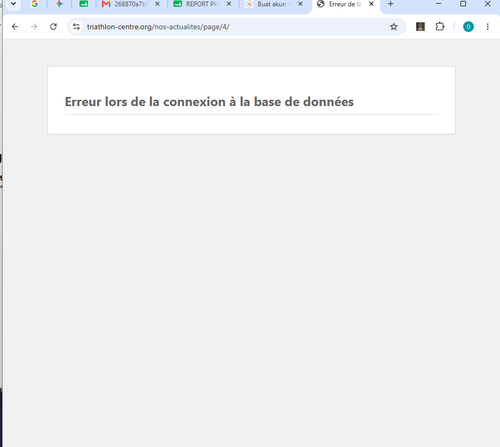This screenshot has height=447, width=500.
Task: Open the pinned extension with portrait icon
Action: pos(420,27)
